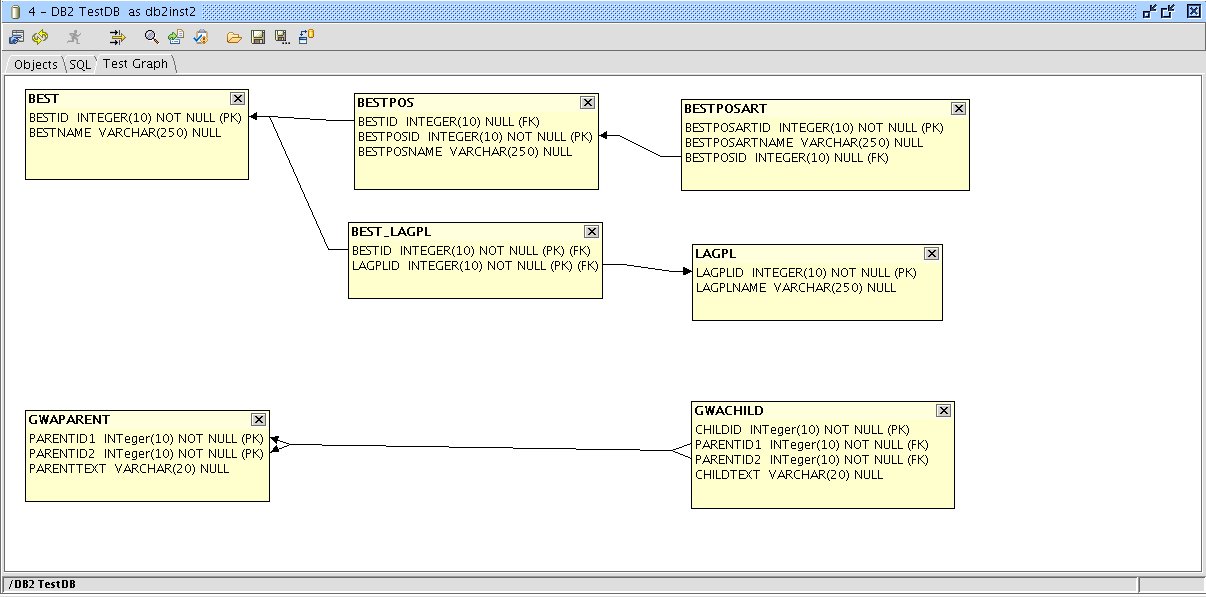Click the LAGPLNAME VARCHAR(250) NULL column
1206x597 pixels.
(796, 288)
